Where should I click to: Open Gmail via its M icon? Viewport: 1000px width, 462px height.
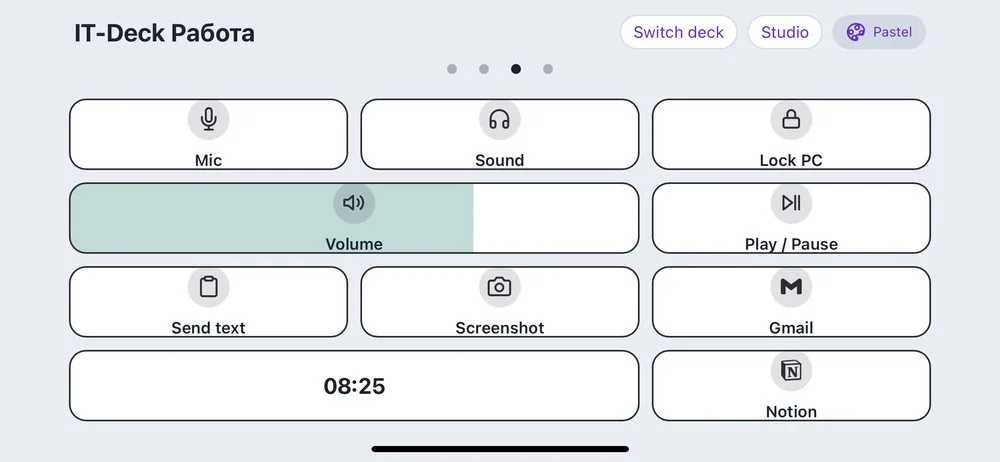[791, 287]
